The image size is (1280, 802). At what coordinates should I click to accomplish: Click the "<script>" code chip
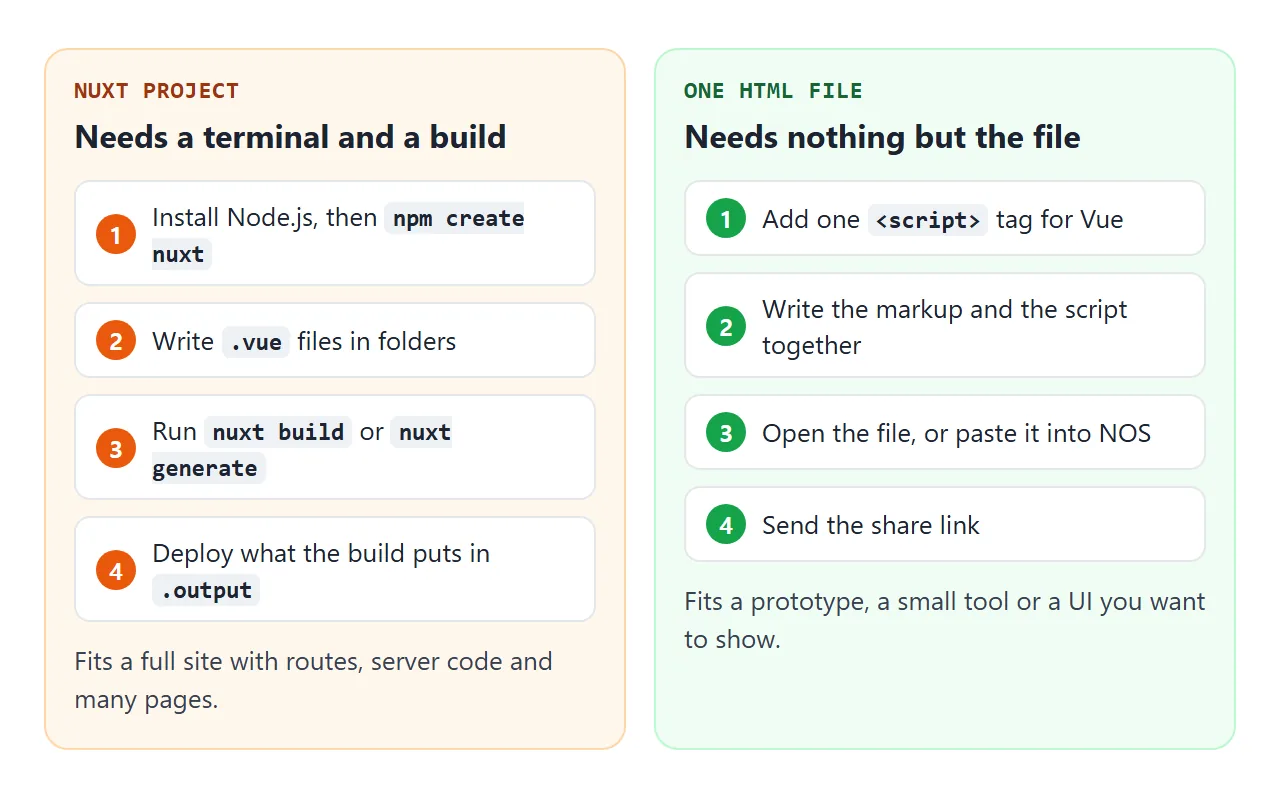pyautogui.click(x=928, y=219)
